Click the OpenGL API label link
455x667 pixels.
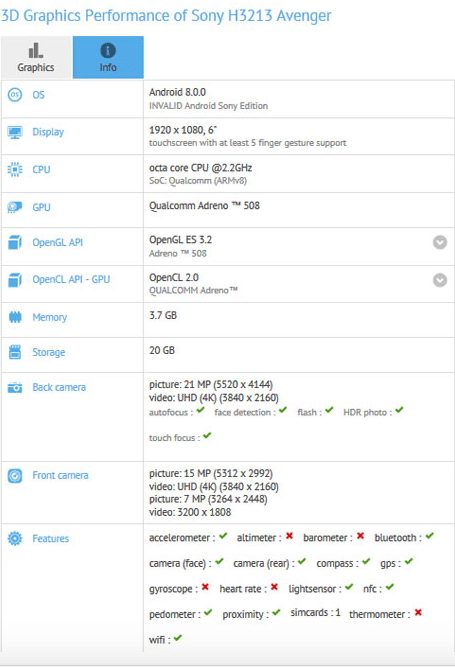click(x=58, y=242)
